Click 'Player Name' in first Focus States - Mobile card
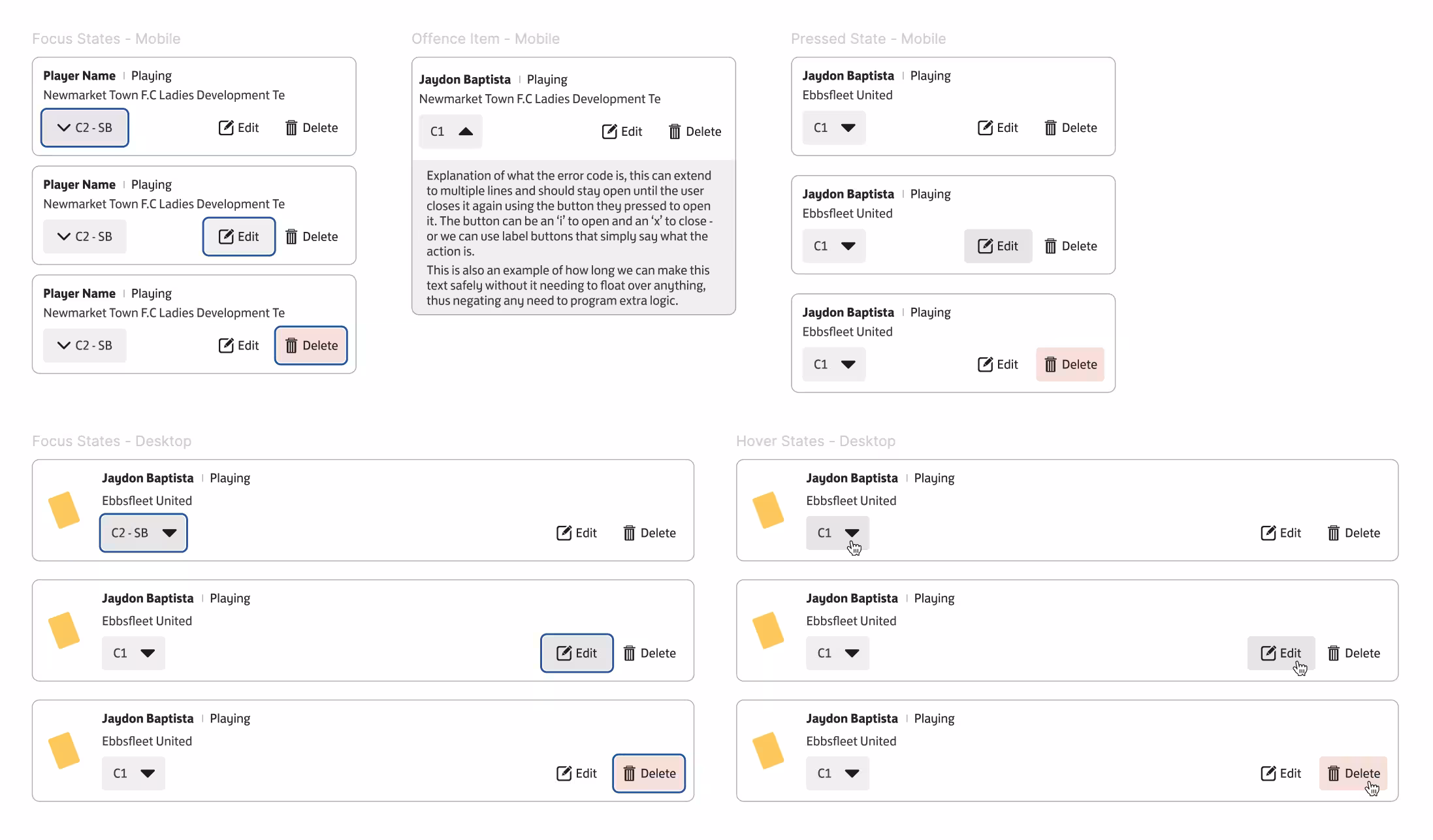 click(79, 76)
